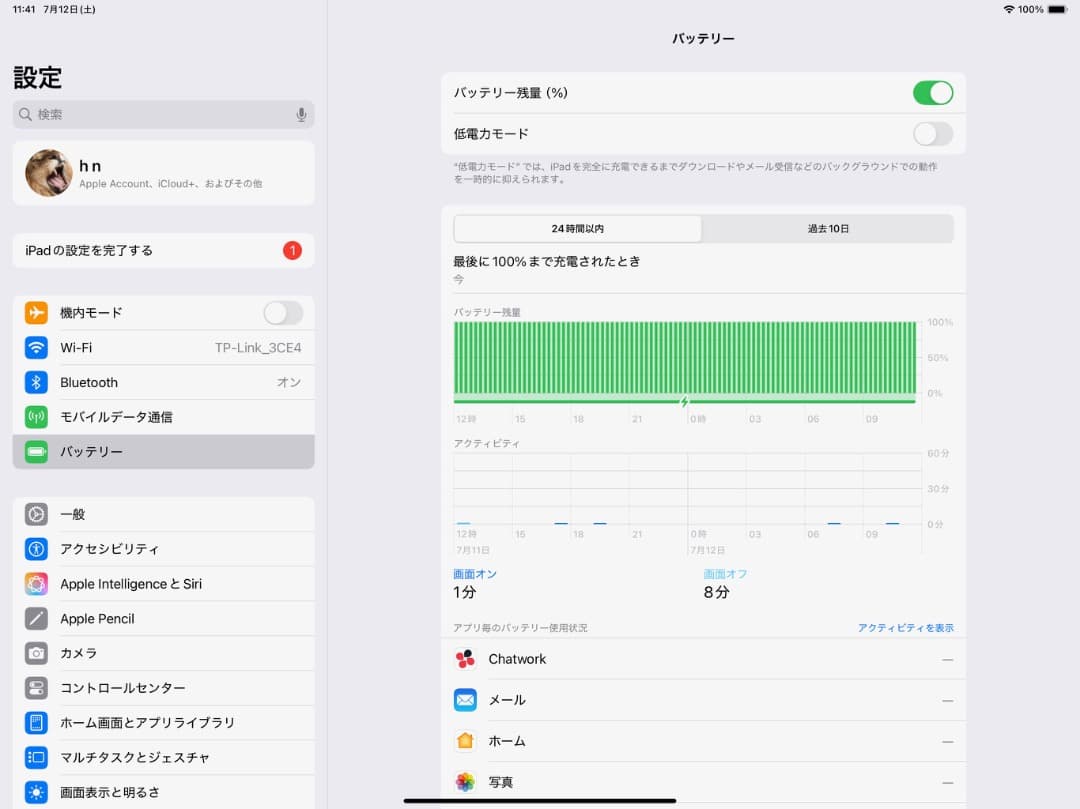Open マルチタスクとジェスチャ settings
Image resolution: width=1080 pixels, height=809 pixels.
click(163, 757)
